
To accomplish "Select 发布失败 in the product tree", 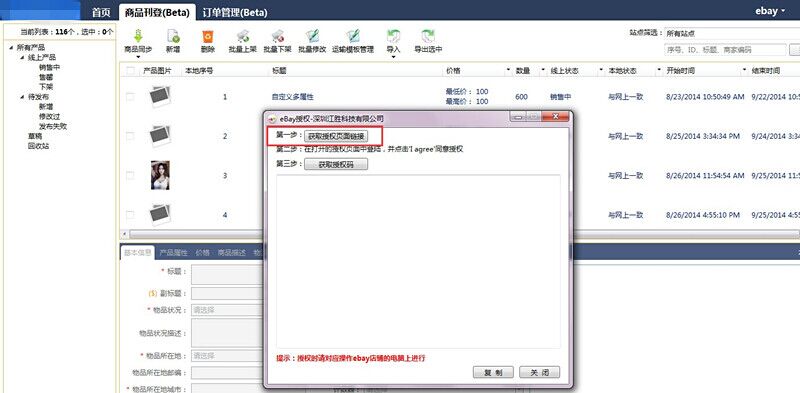I will point(53,126).
